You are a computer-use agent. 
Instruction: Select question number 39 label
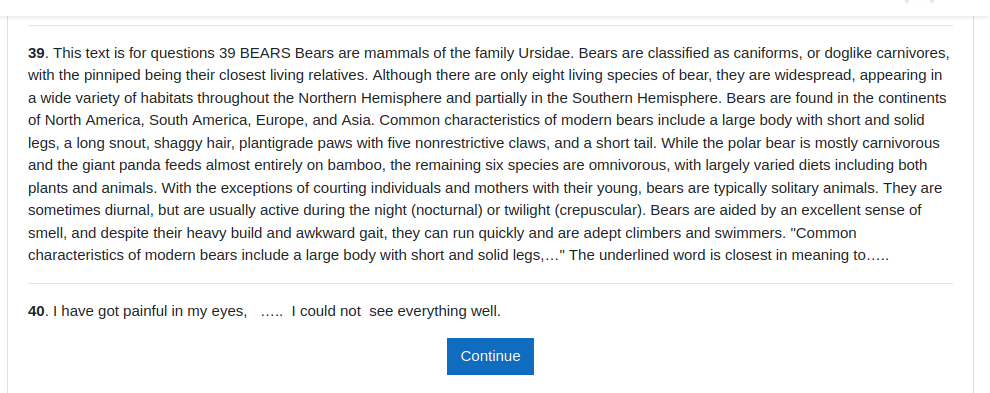[x=36, y=53]
